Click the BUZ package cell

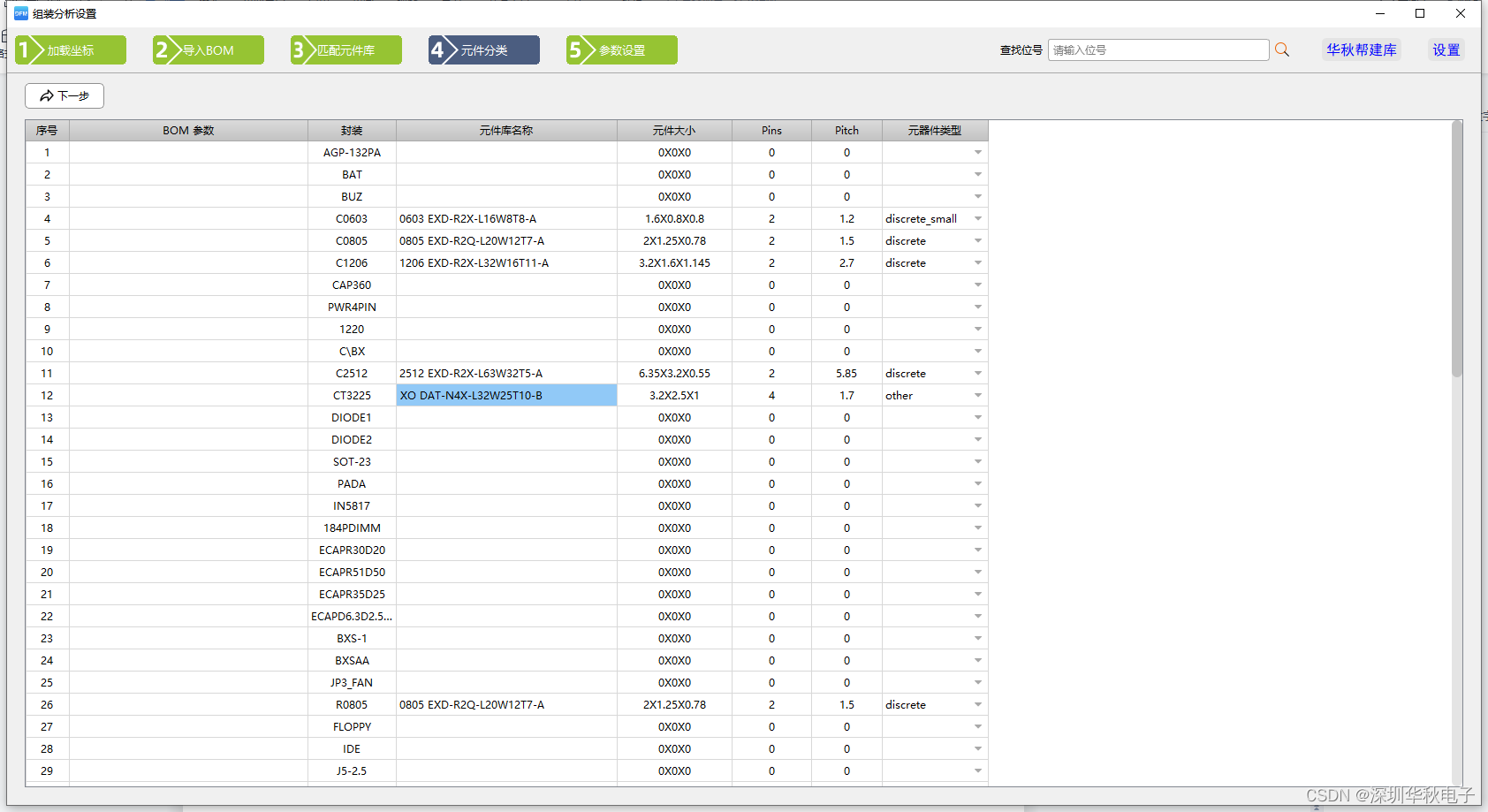(x=352, y=197)
